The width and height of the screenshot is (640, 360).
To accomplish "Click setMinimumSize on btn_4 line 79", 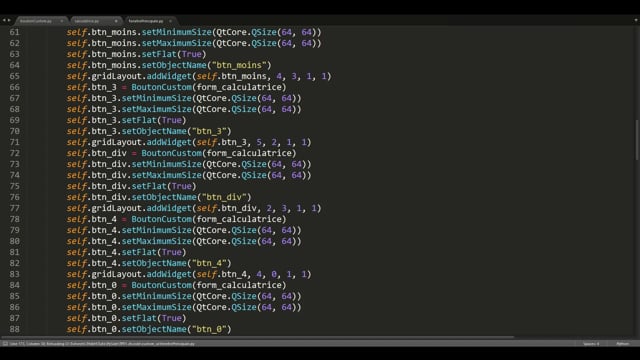I will (157, 230).
